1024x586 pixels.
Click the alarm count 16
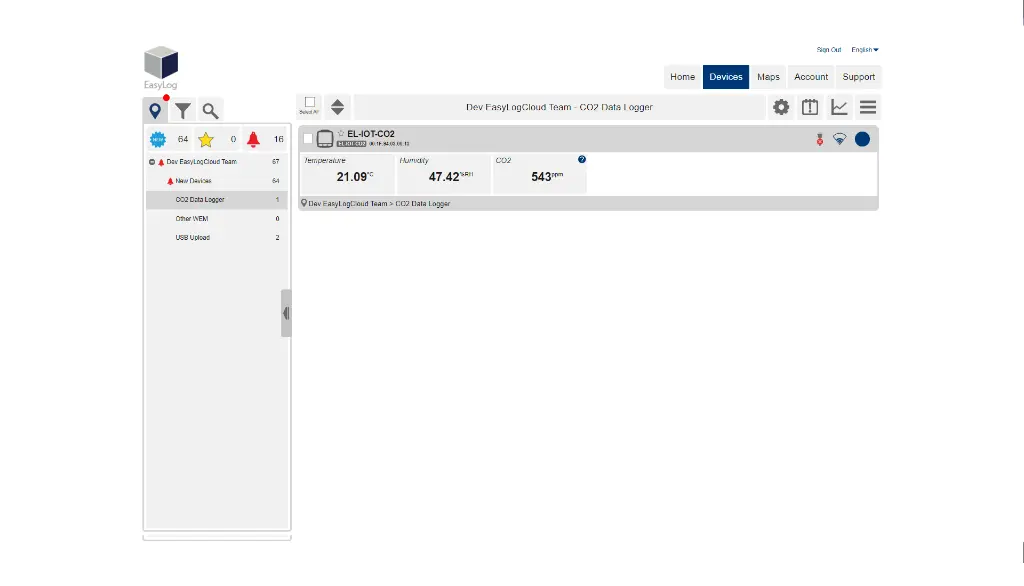pyautogui.click(x=279, y=139)
